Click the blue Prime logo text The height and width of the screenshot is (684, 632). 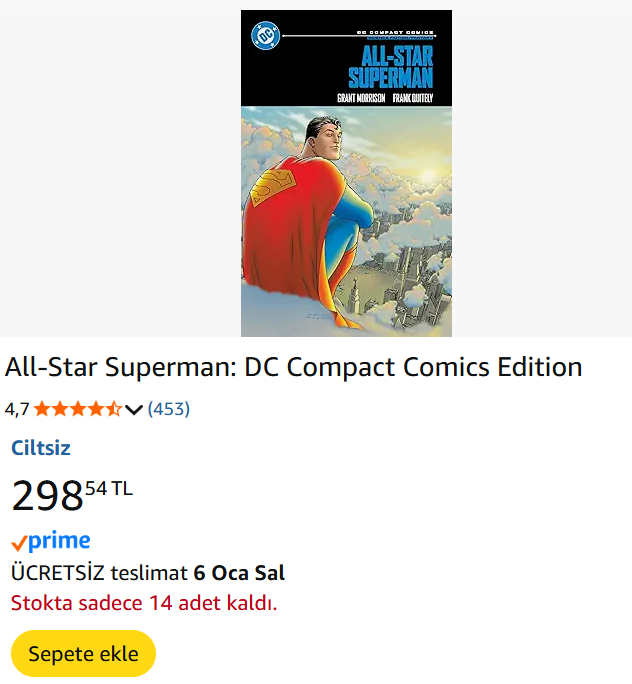59,541
